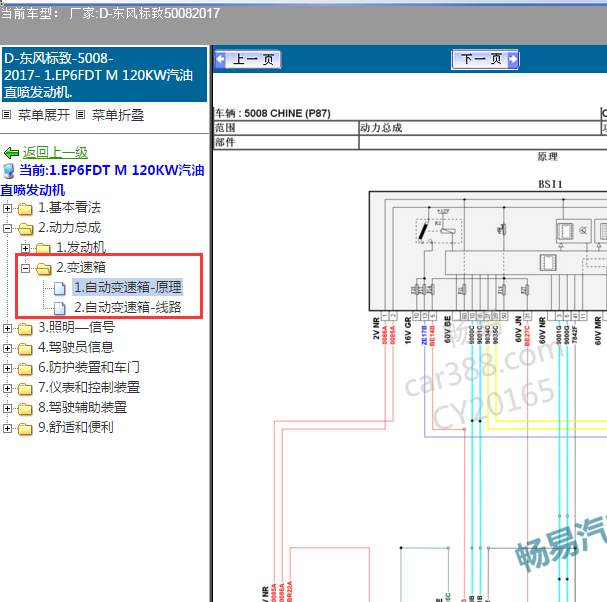607x602 pixels.
Task: Click the 6.防护装置和车门 folder icon
Action: click(25, 369)
